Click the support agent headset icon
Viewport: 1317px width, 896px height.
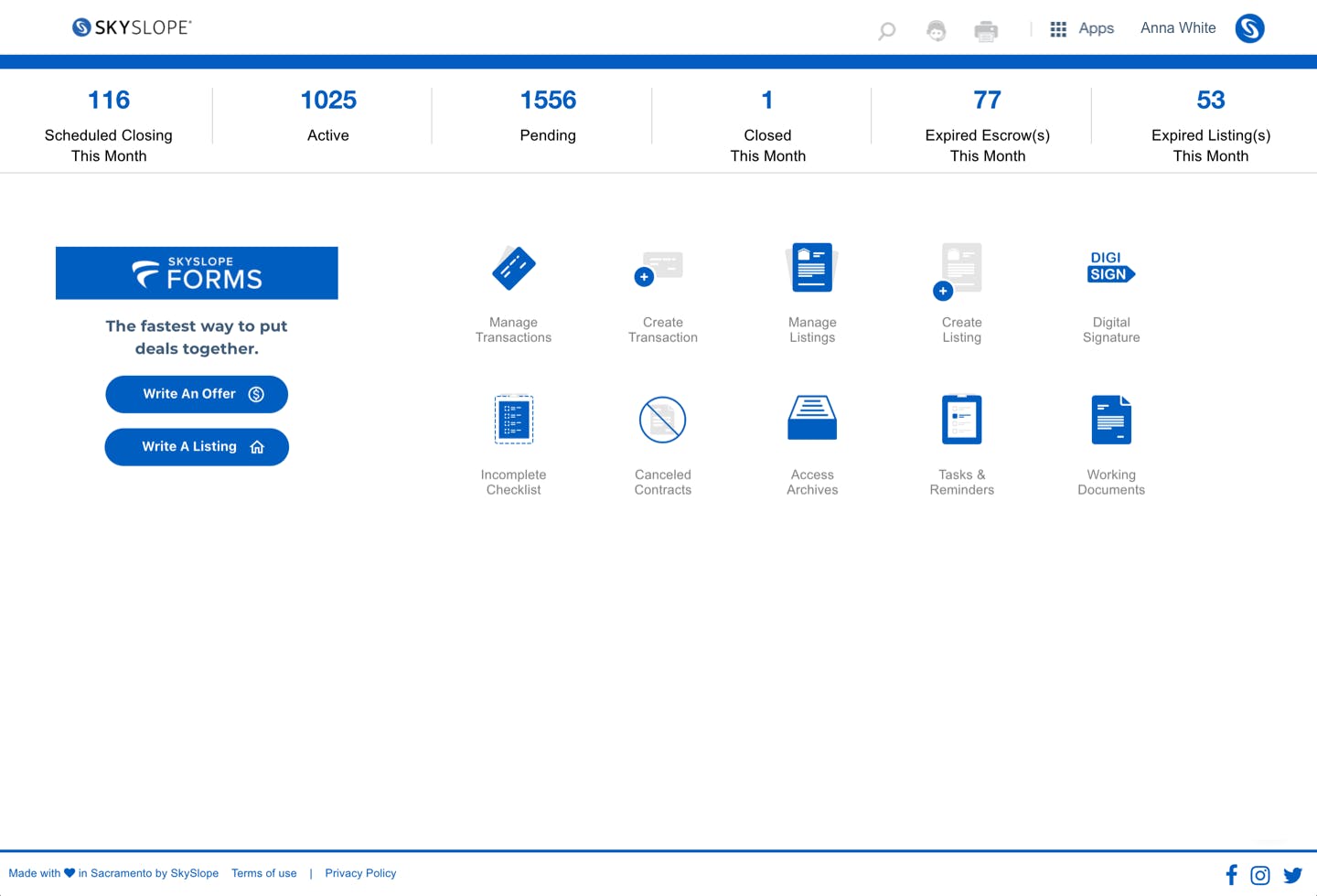[x=937, y=31]
